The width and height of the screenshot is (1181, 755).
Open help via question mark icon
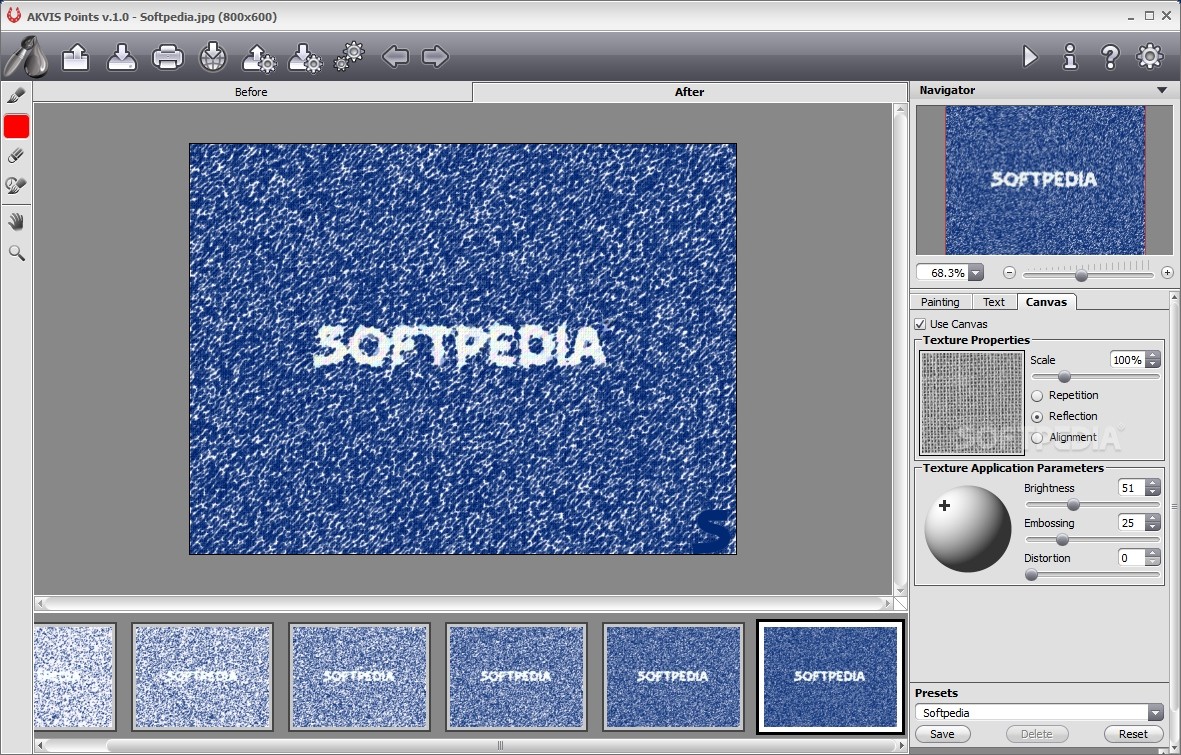click(x=1109, y=57)
